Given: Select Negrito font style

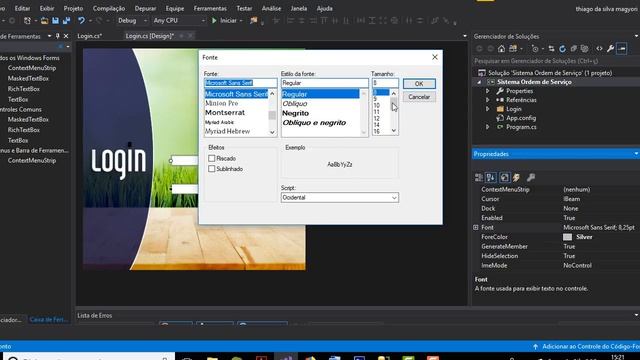Looking at the screenshot, I should point(296,113).
